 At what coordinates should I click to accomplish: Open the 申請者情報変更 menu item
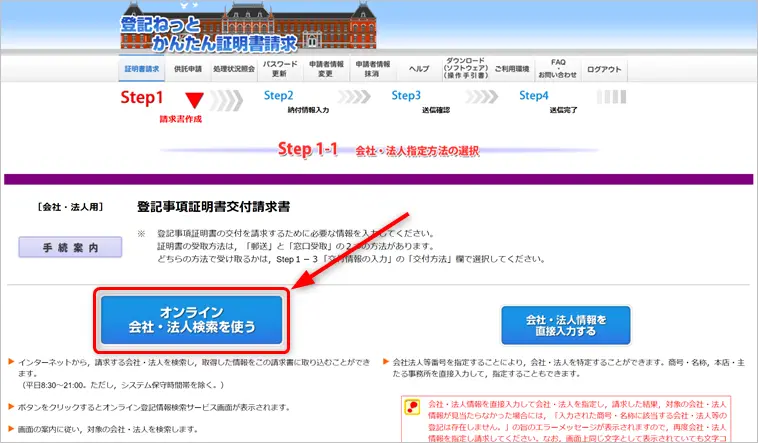325,69
